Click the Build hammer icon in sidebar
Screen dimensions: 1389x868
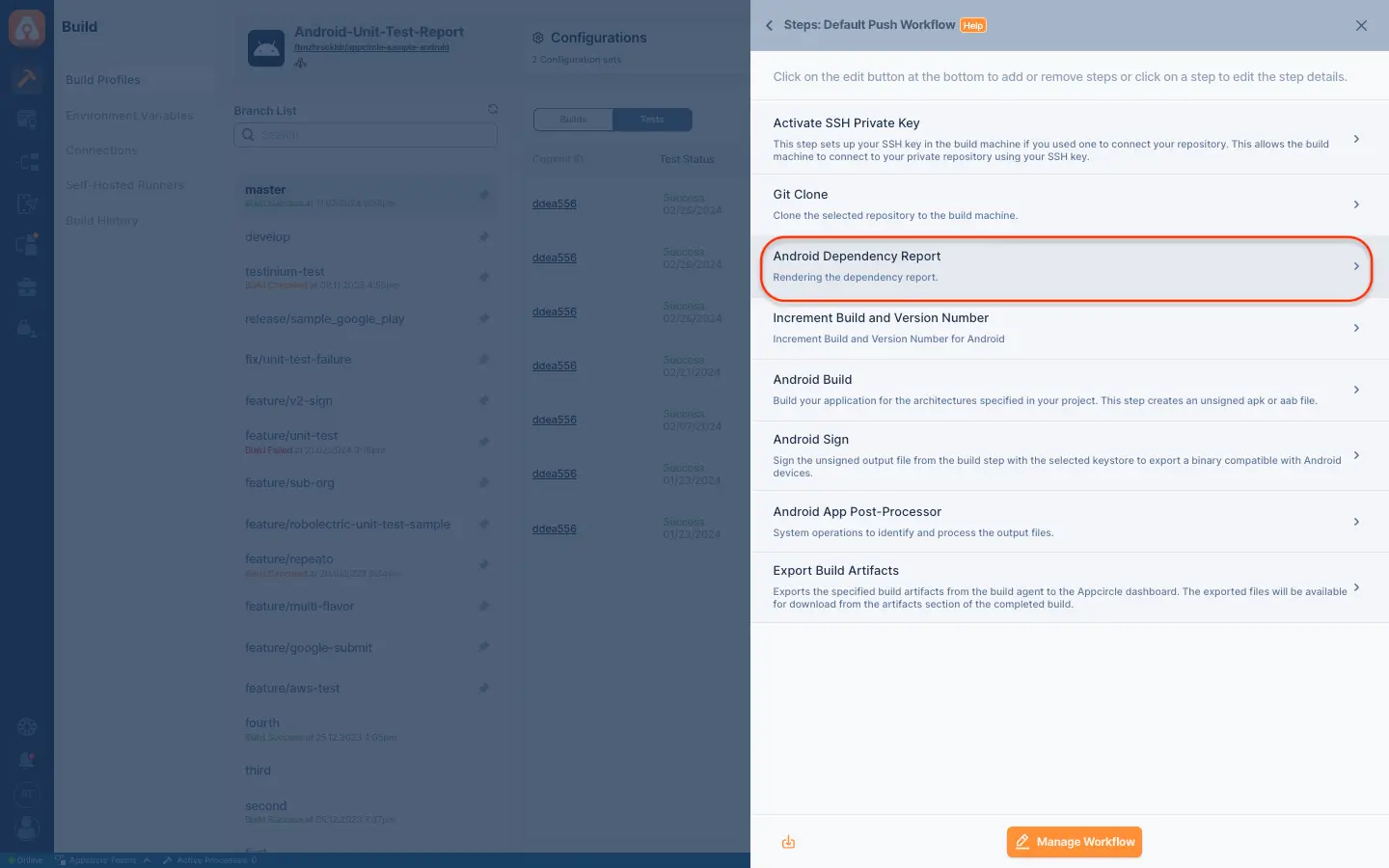[x=27, y=78]
